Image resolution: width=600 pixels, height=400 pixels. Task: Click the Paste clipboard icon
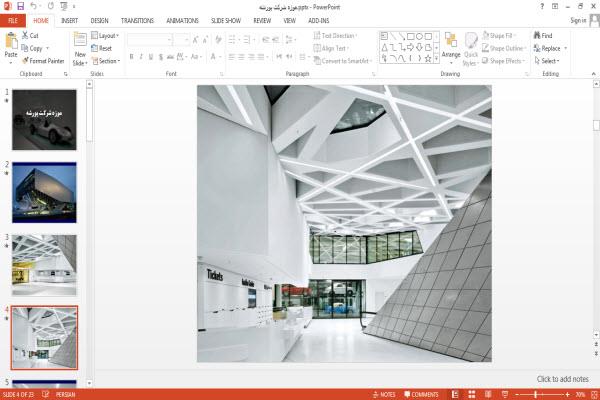(x=11, y=41)
